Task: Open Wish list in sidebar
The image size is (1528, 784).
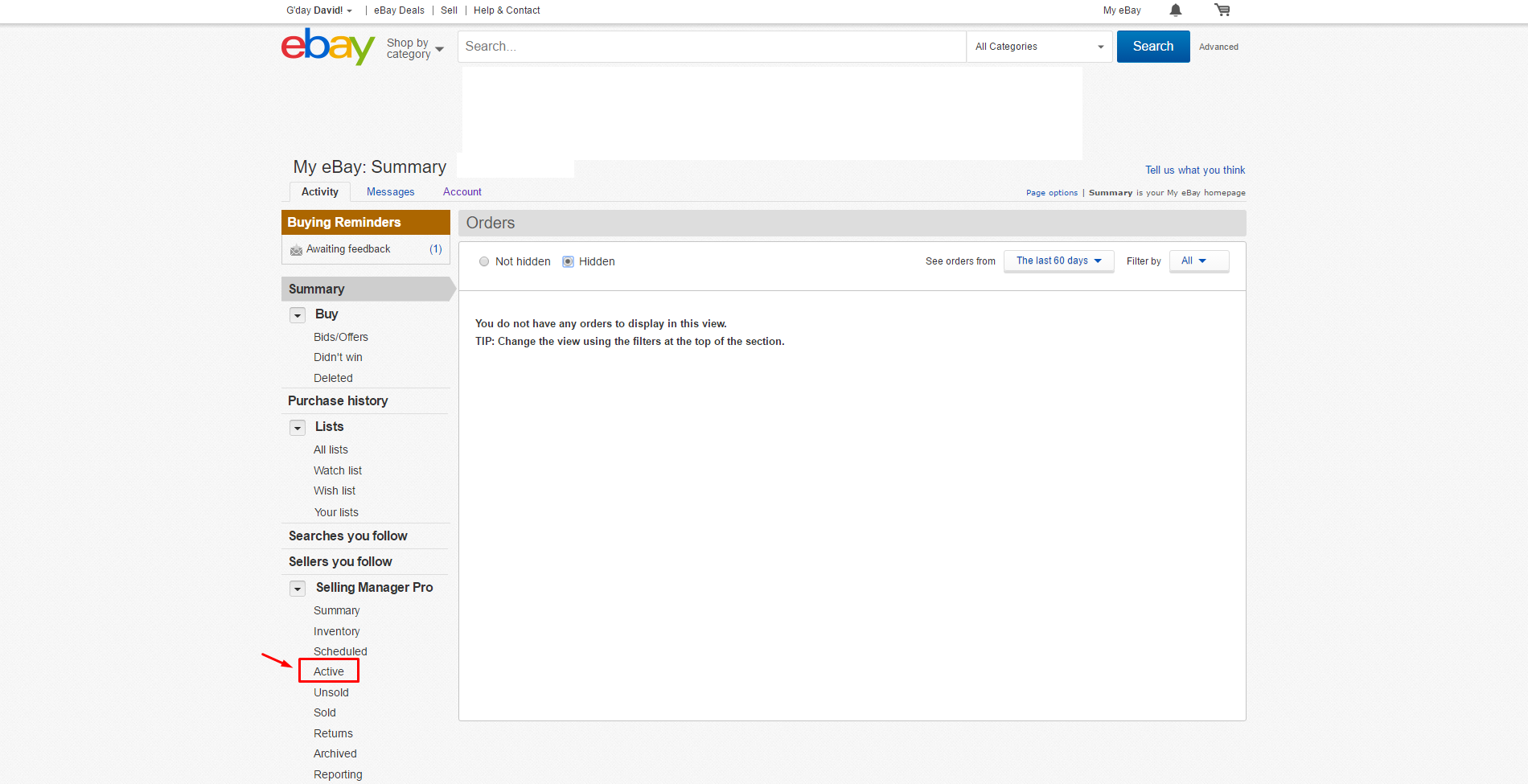Action: [335, 491]
